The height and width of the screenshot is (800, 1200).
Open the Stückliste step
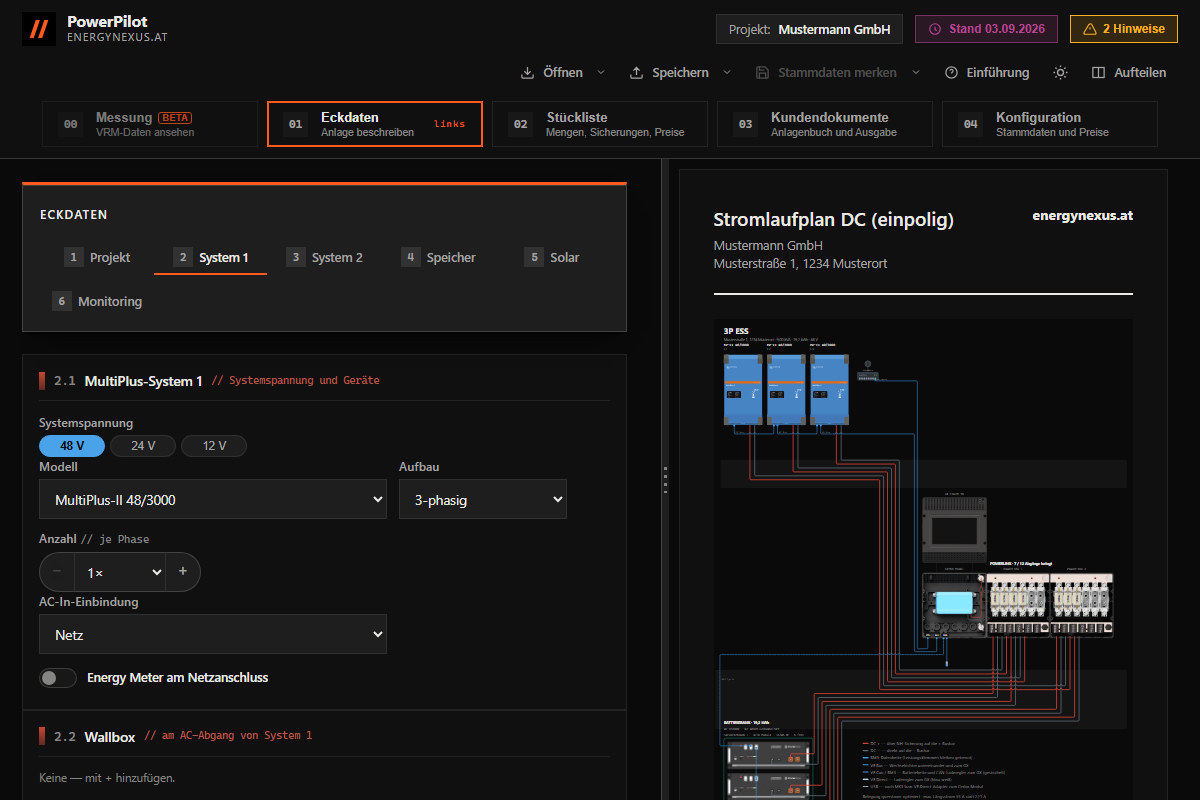pos(600,124)
